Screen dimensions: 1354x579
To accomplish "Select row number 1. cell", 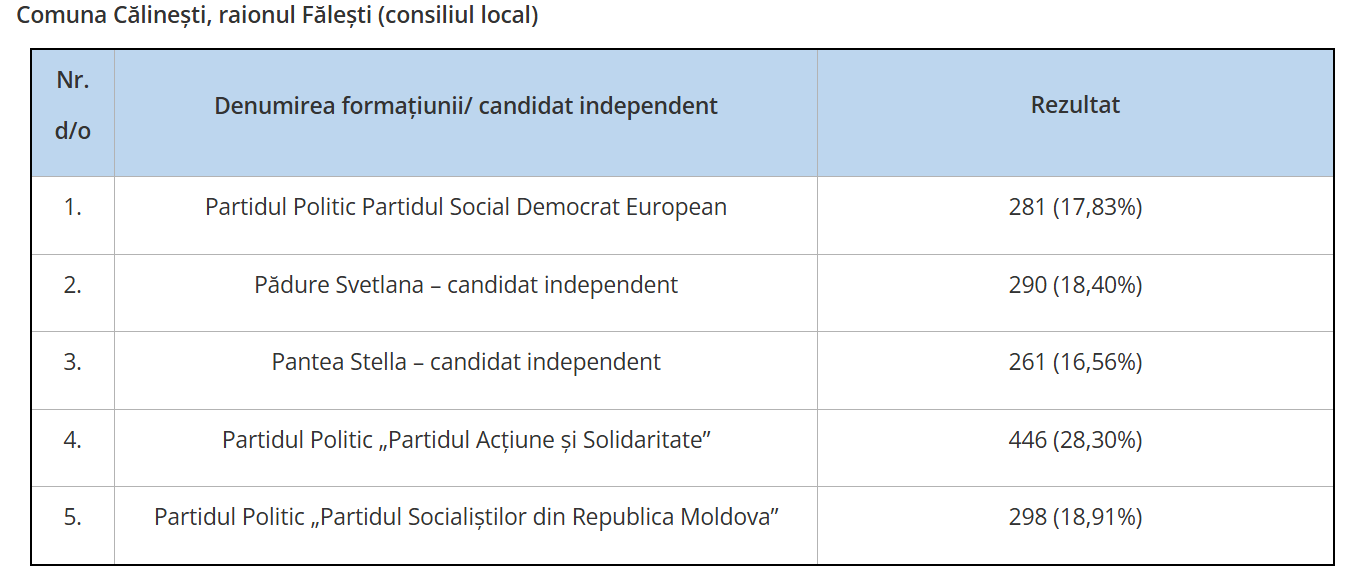I will (72, 207).
